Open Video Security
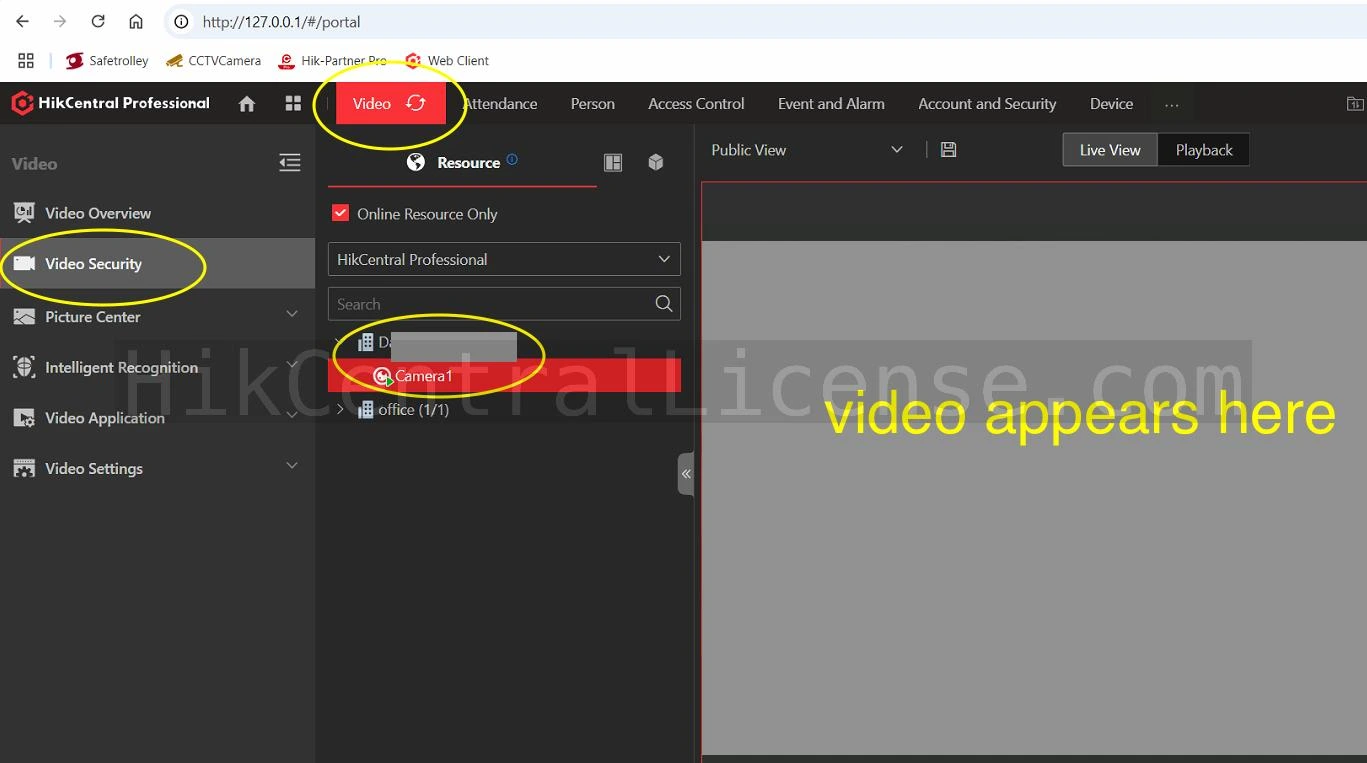 [x=157, y=264]
